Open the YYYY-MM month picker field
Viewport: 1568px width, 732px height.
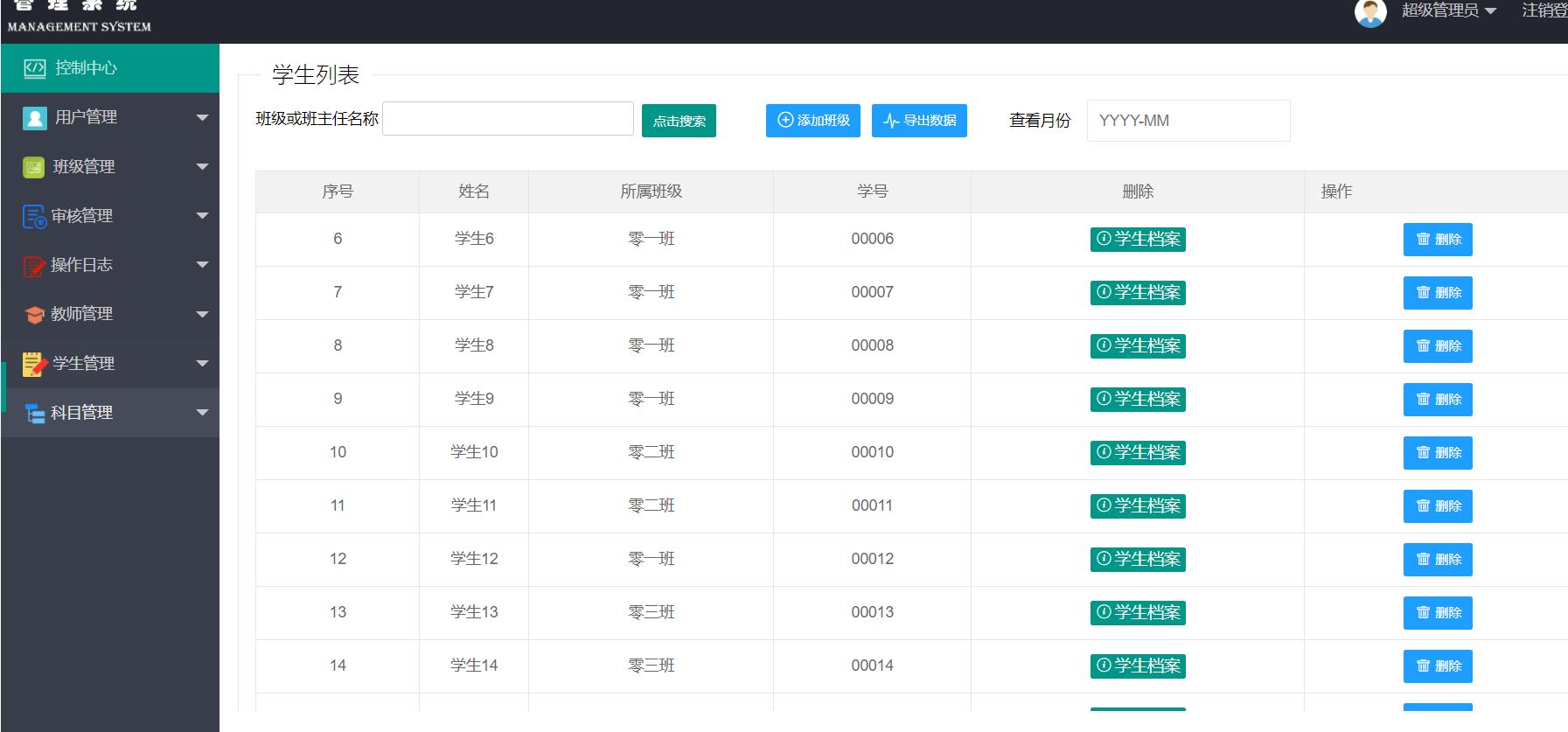coord(1188,121)
